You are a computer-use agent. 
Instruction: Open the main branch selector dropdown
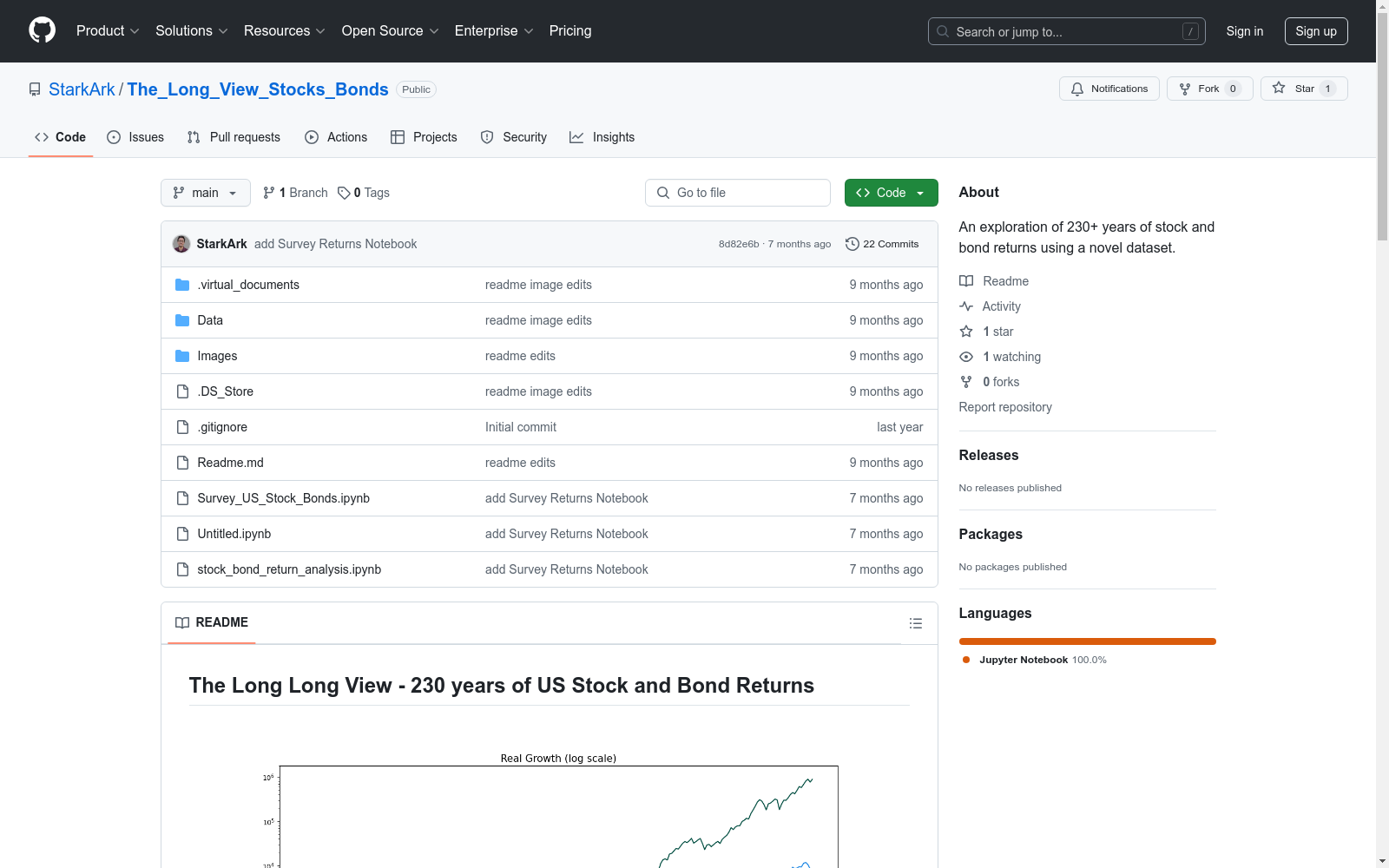tap(206, 193)
